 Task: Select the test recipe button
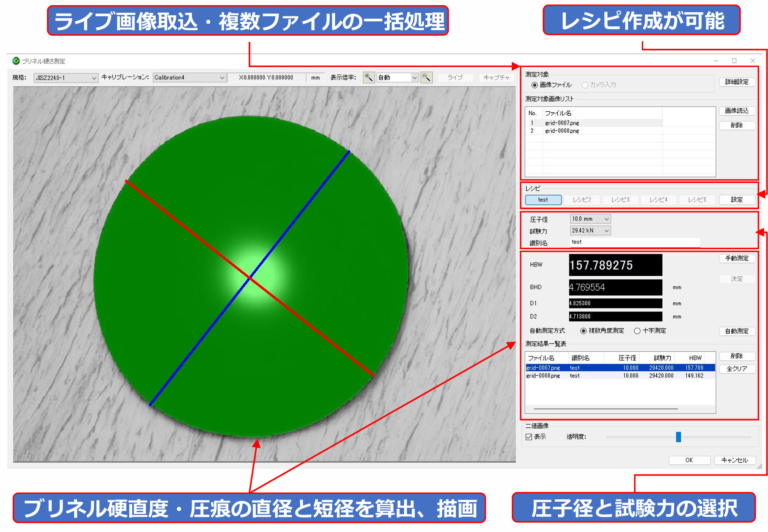pyautogui.click(x=543, y=199)
